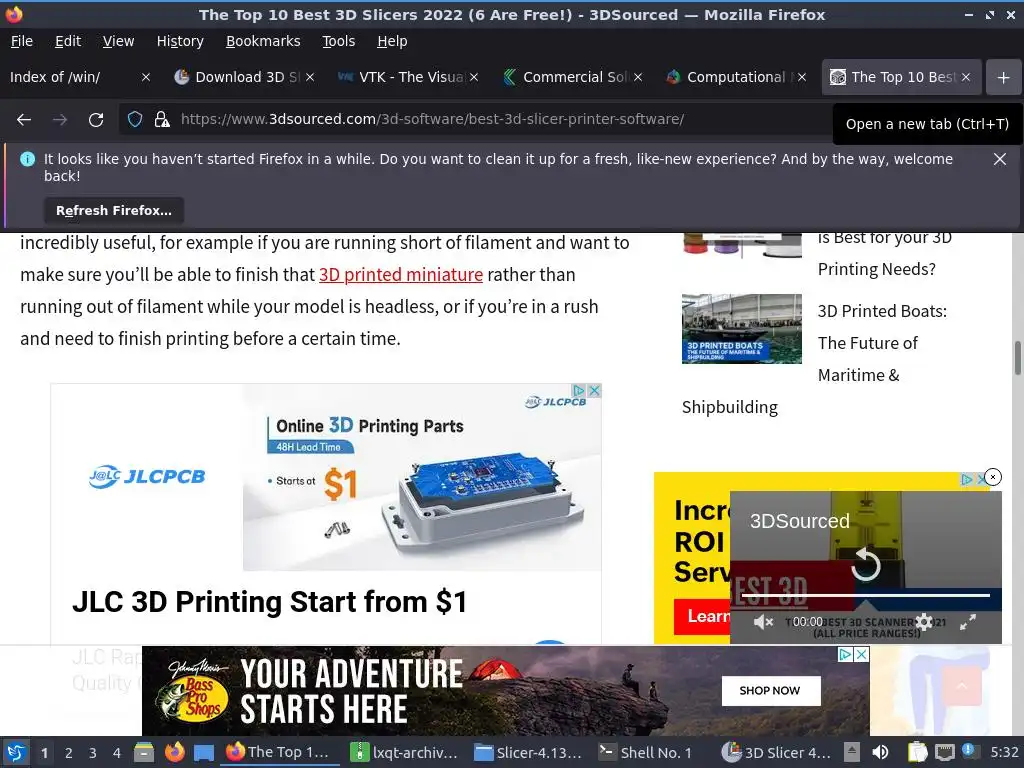The height and width of the screenshot is (768, 1024).
Task: Switch to workspace 4
Action: (117, 753)
